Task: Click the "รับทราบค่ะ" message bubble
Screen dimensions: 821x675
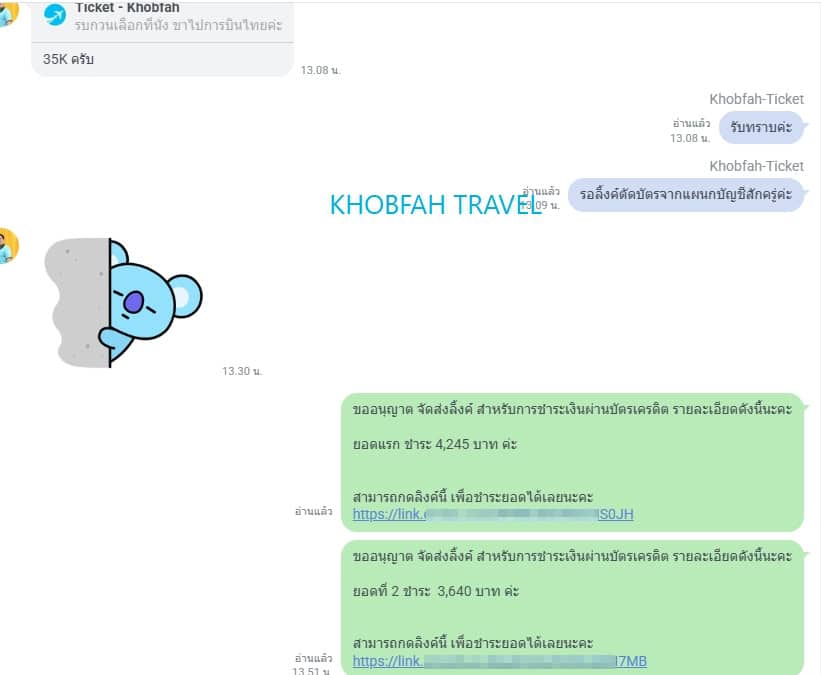Action: point(761,127)
